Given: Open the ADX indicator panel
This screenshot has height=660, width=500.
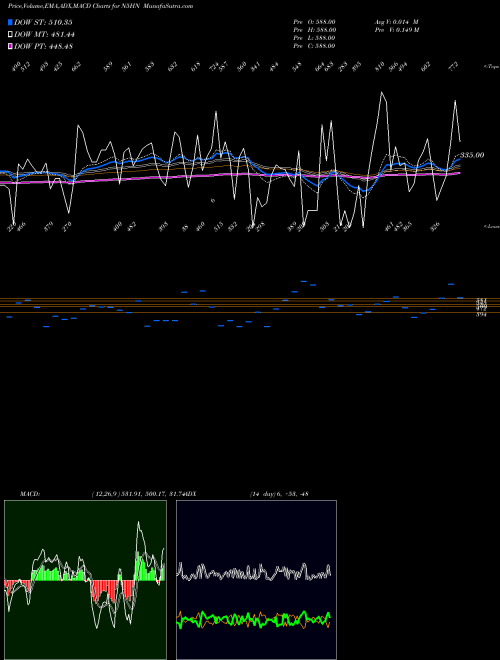Looking at the screenshot, I should point(256,580).
